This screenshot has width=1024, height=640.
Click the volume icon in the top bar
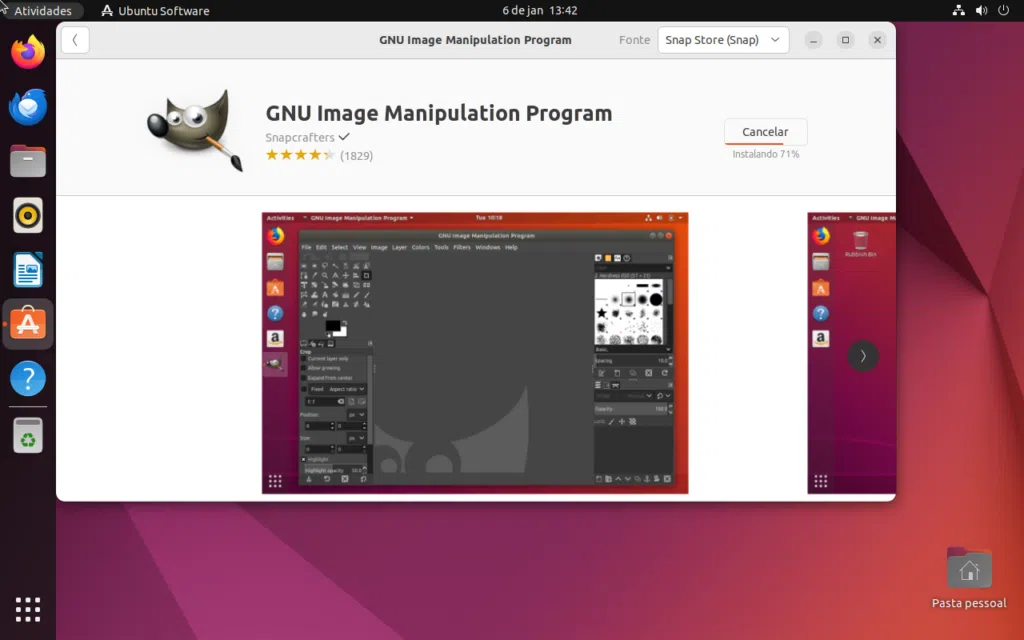(x=980, y=11)
